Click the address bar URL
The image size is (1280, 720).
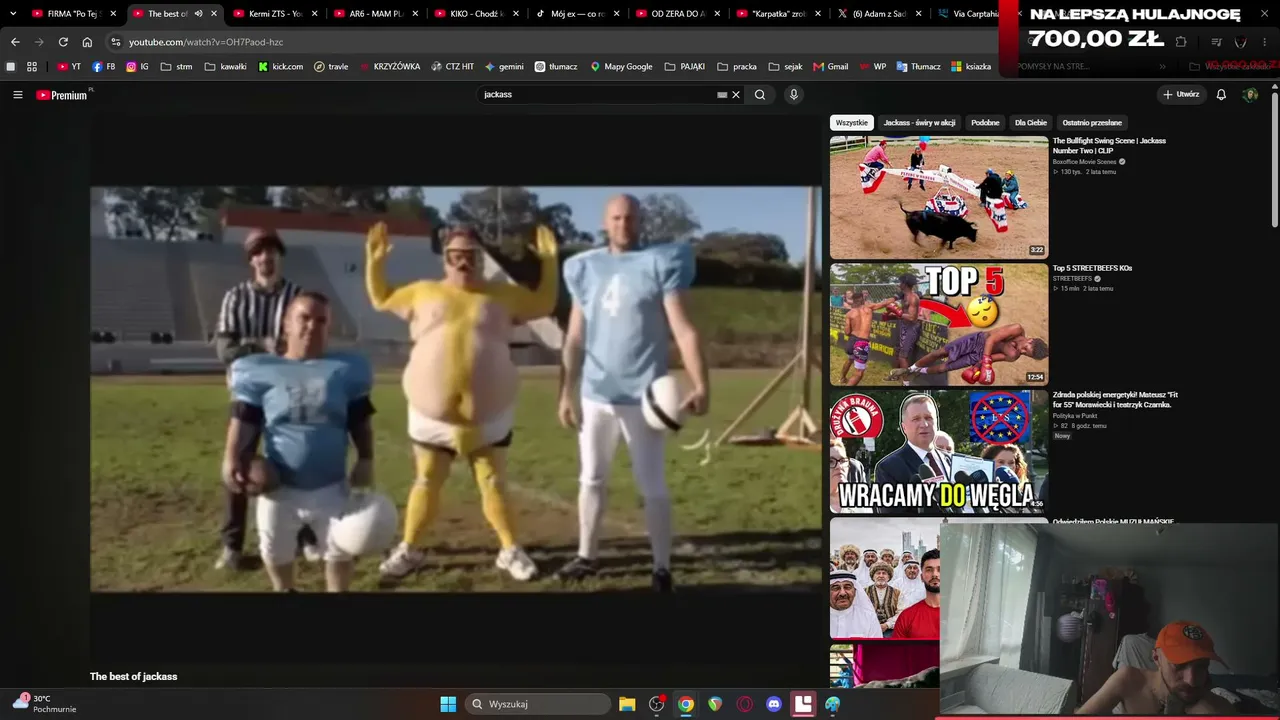[x=206, y=42]
